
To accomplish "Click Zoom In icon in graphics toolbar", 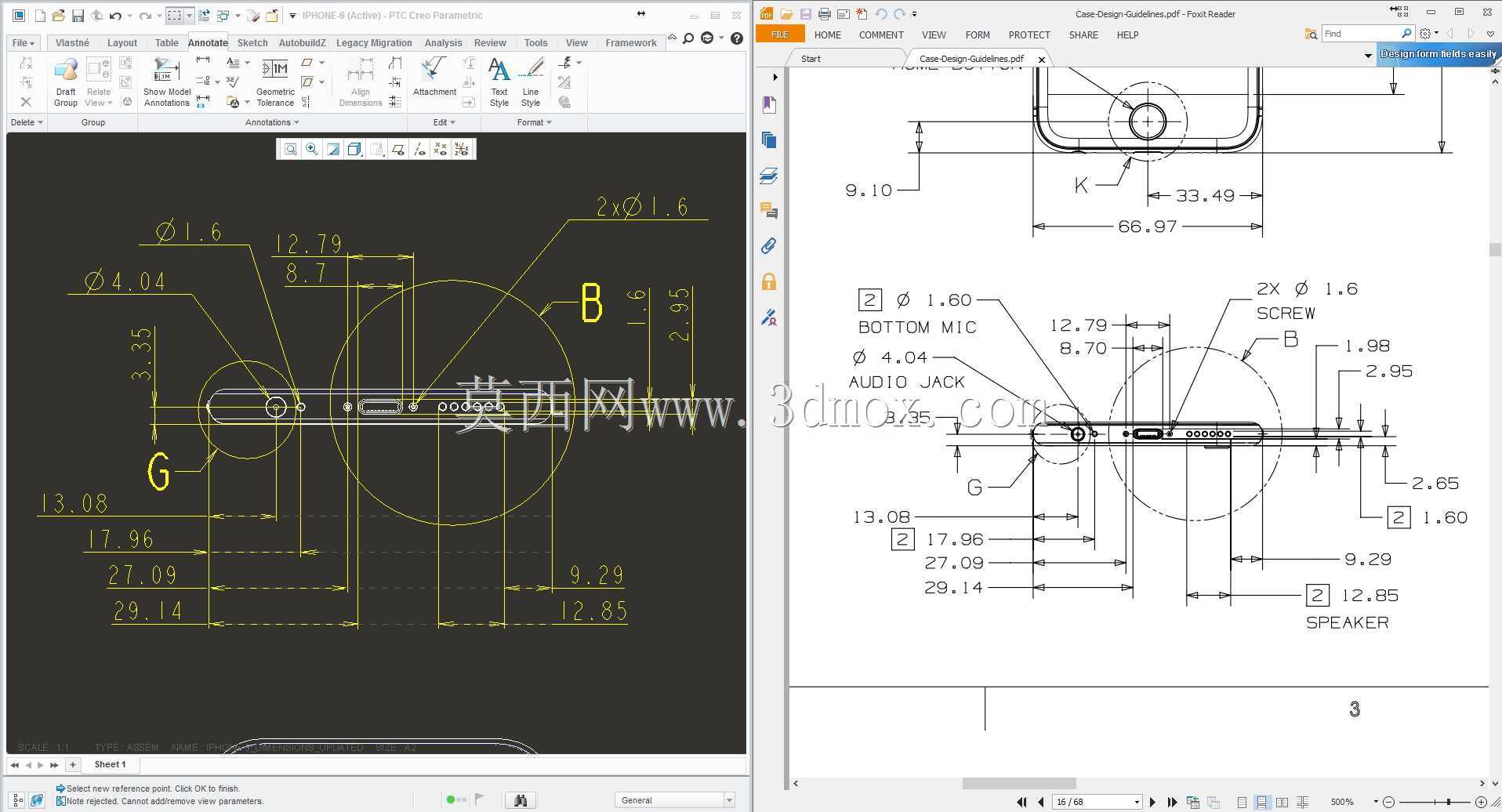I will tap(312, 149).
